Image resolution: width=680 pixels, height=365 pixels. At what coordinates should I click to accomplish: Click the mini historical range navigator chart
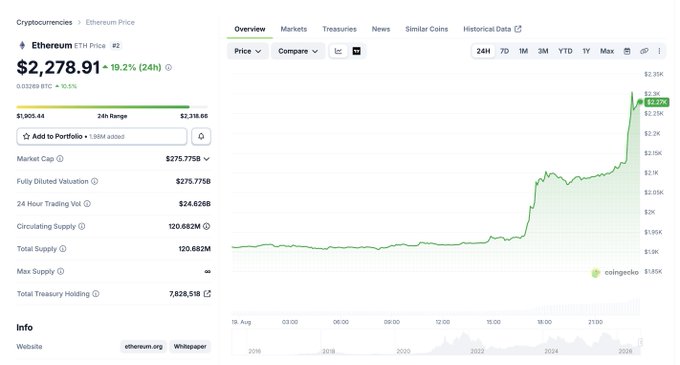click(436, 342)
